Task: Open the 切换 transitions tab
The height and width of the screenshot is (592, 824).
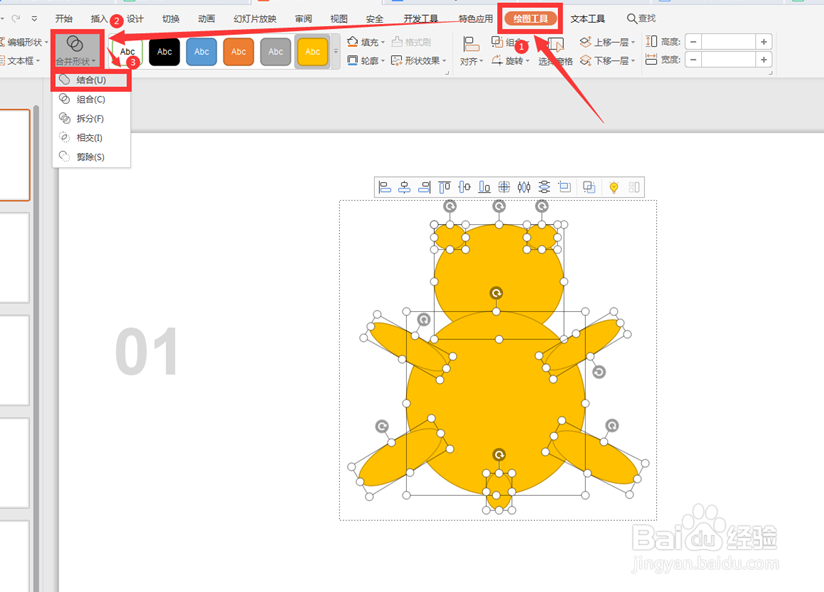Action: tap(171, 19)
